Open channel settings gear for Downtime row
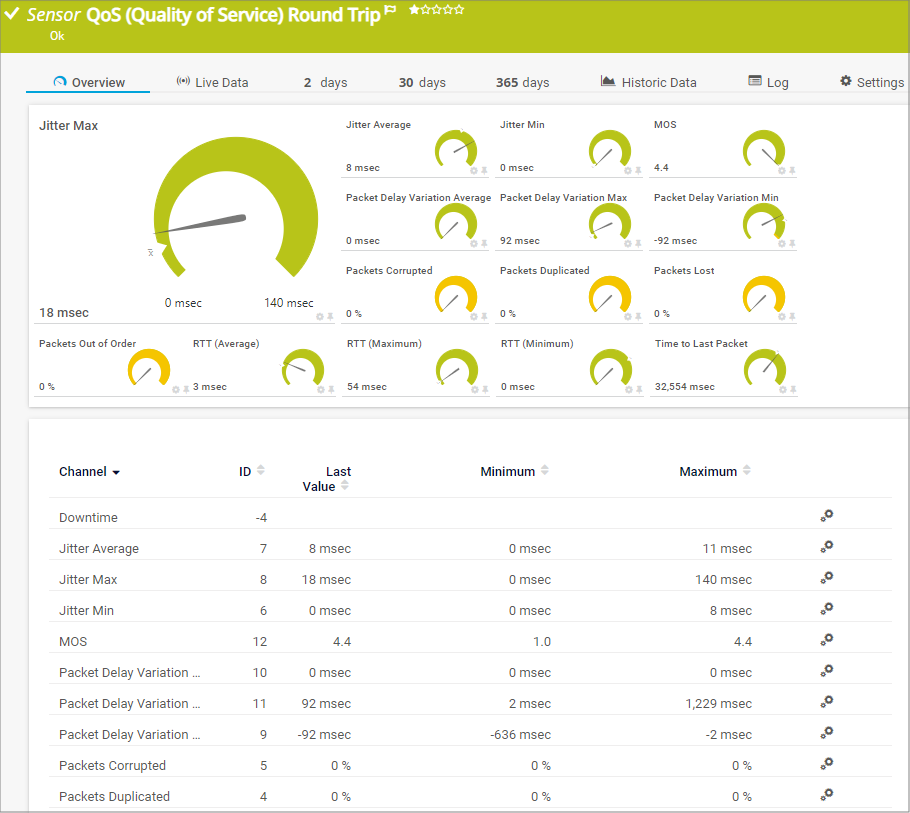This screenshot has height=813, width=910. click(x=826, y=516)
